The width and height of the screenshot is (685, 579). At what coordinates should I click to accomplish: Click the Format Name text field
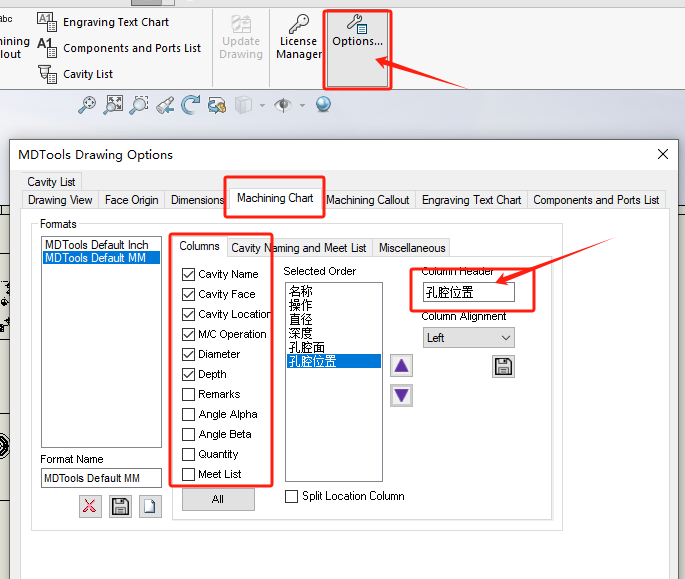tap(101, 478)
